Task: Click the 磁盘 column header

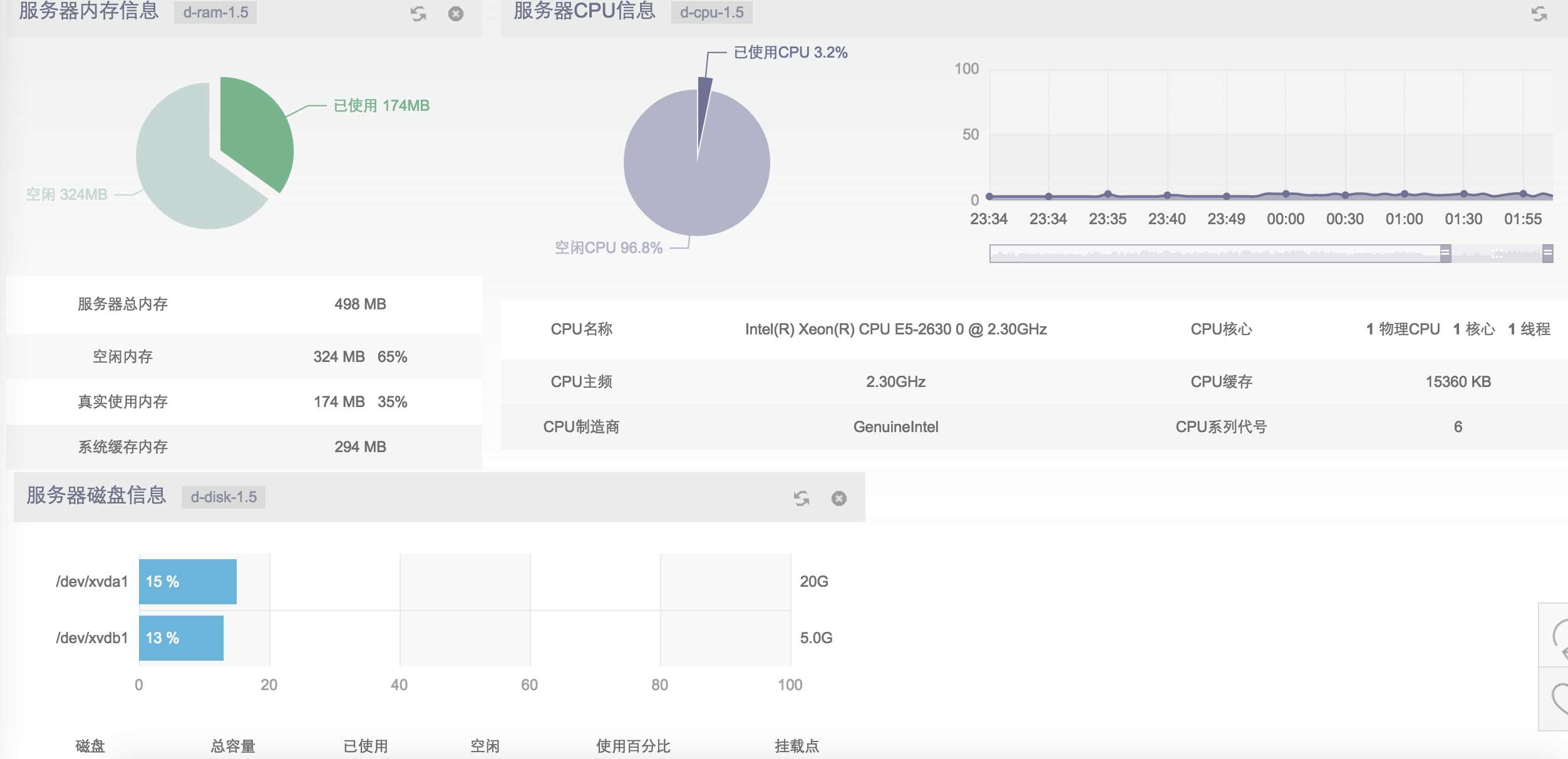Action: click(90, 746)
